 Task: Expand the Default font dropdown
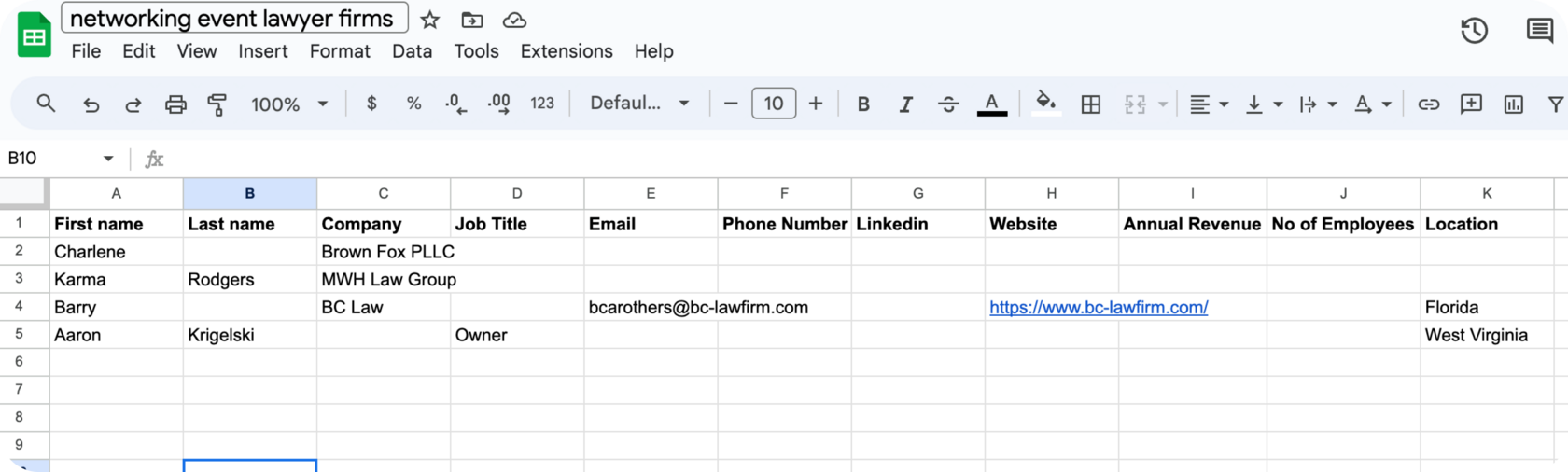(x=639, y=104)
